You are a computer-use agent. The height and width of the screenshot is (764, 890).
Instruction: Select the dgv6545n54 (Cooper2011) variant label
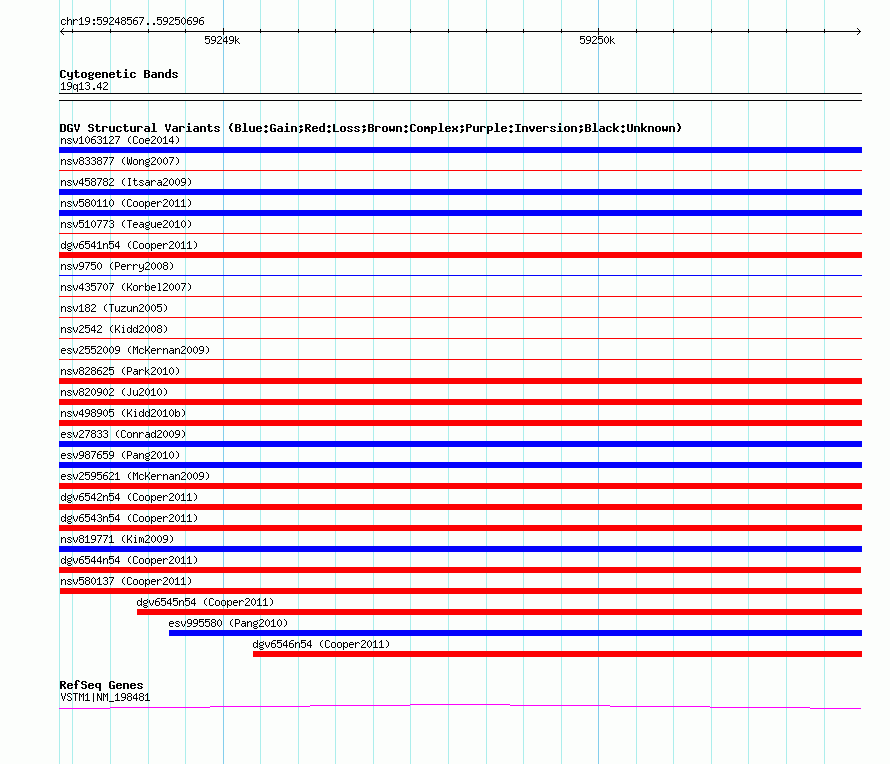[x=205, y=602]
